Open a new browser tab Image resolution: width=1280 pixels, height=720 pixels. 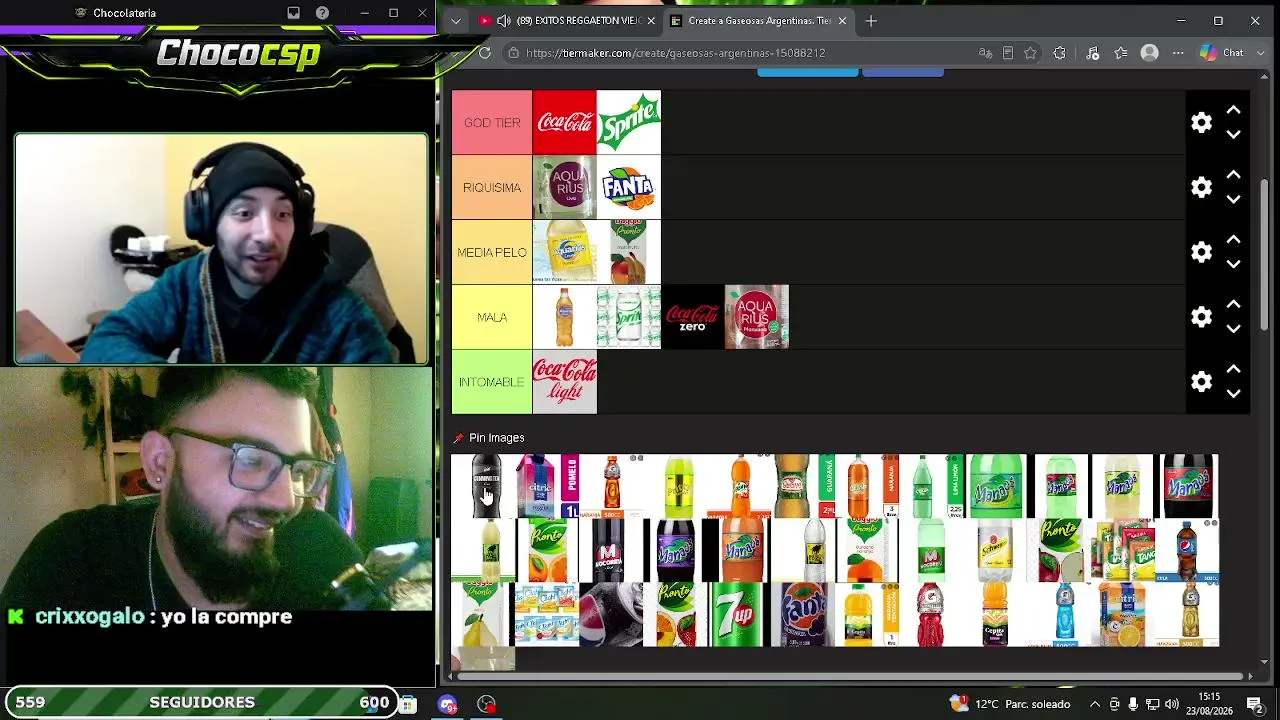tap(871, 21)
